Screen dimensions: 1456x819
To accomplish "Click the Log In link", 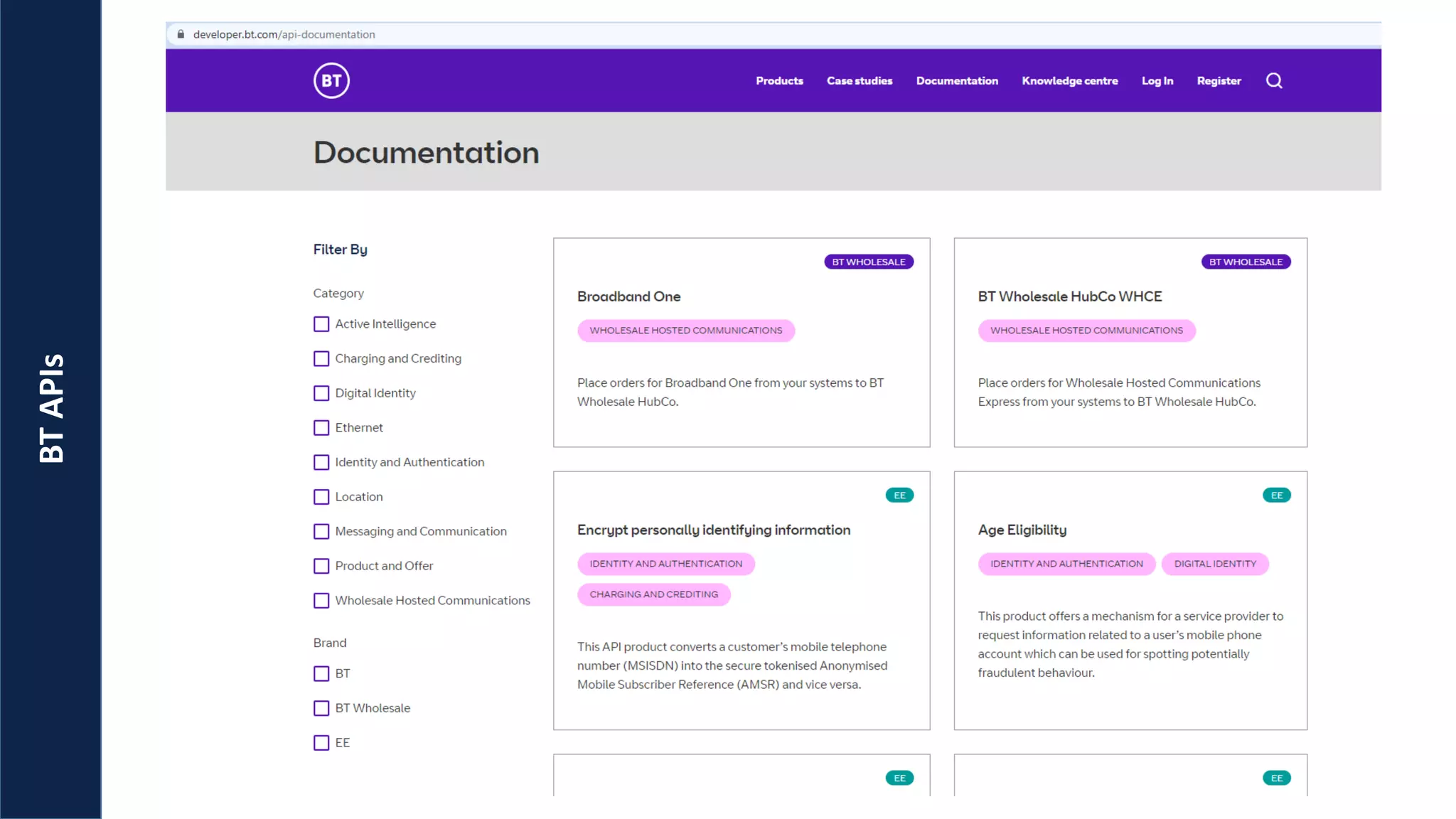I will pos(1157,81).
